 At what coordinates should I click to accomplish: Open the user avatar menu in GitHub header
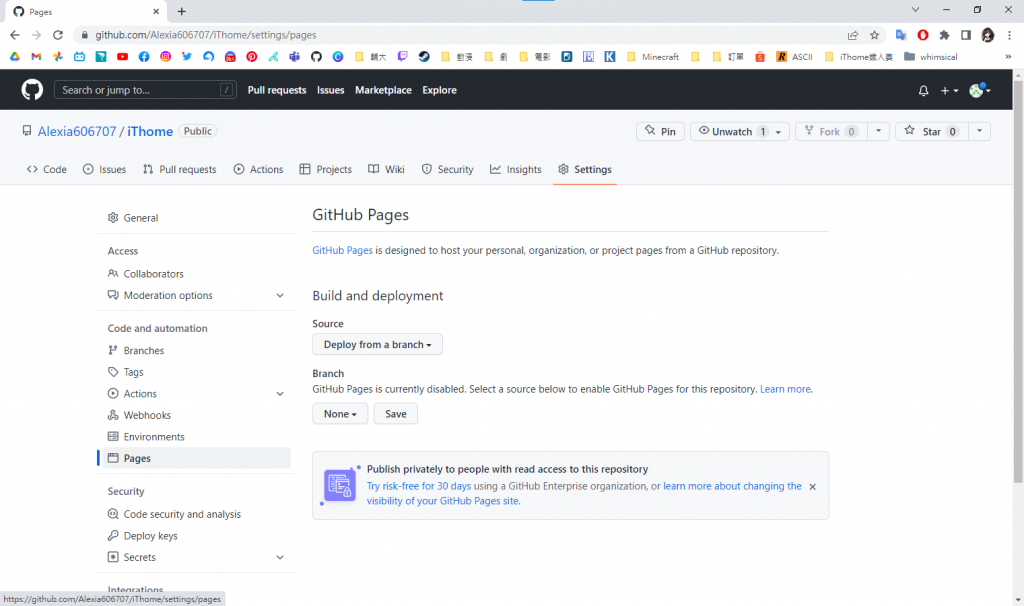[x=980, y=91]
